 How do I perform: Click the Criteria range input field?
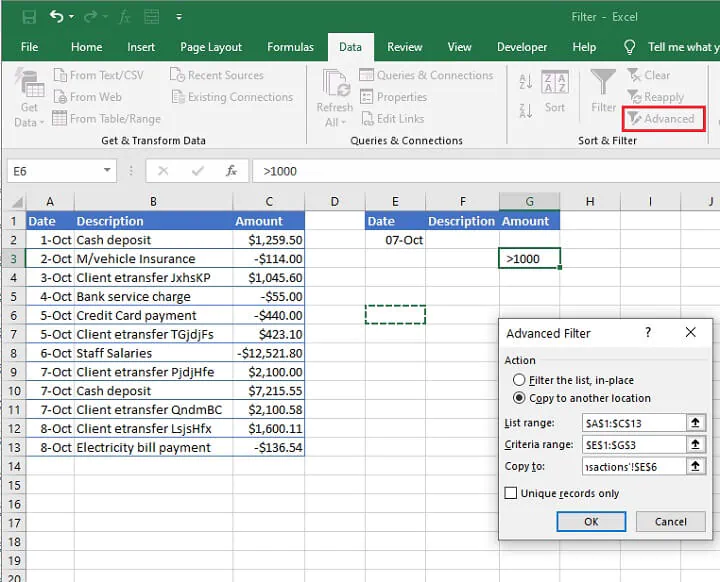pyautogui.click(x=634, y=445)
